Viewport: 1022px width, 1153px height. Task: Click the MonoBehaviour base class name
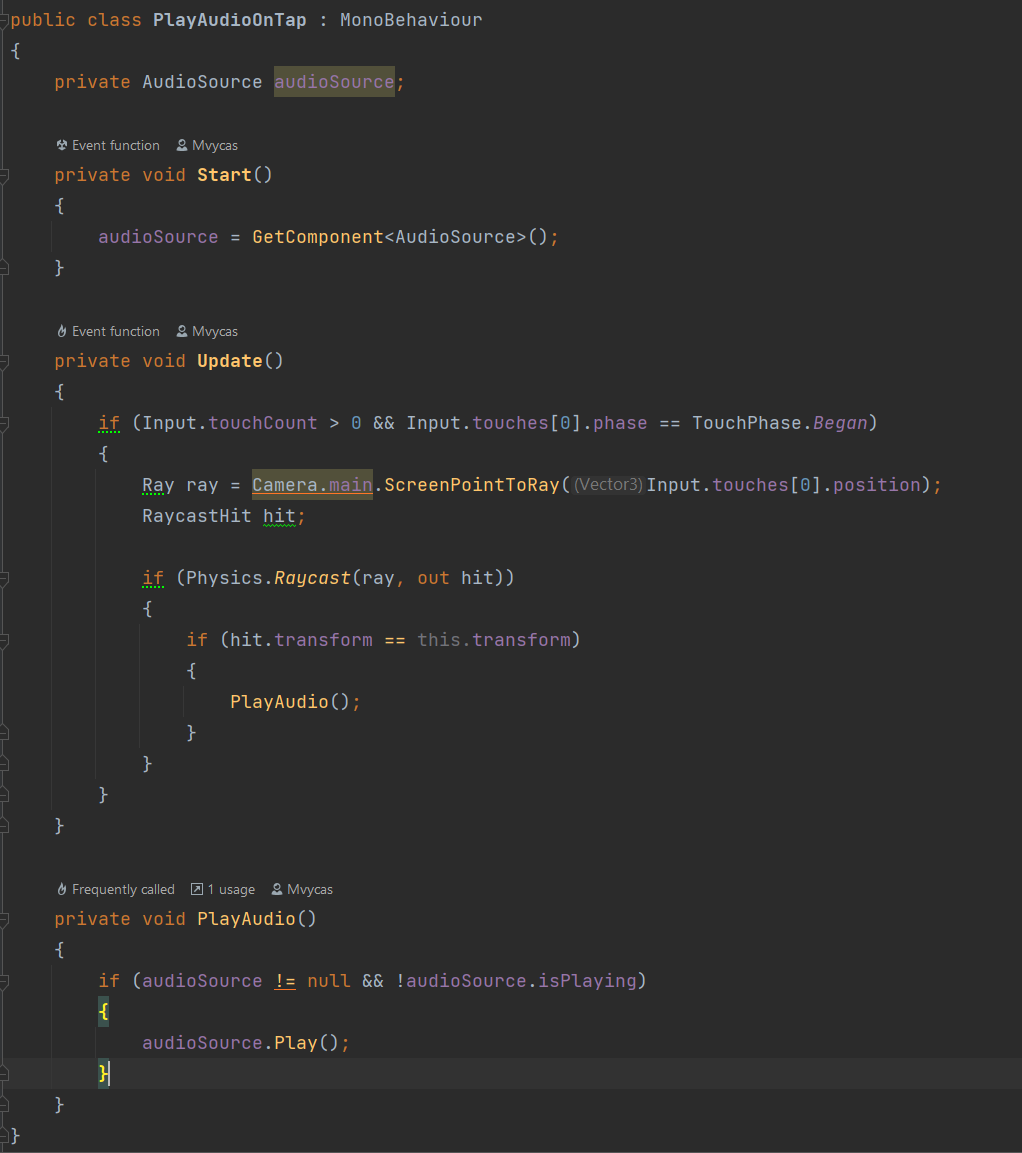[x=411, y=20]
